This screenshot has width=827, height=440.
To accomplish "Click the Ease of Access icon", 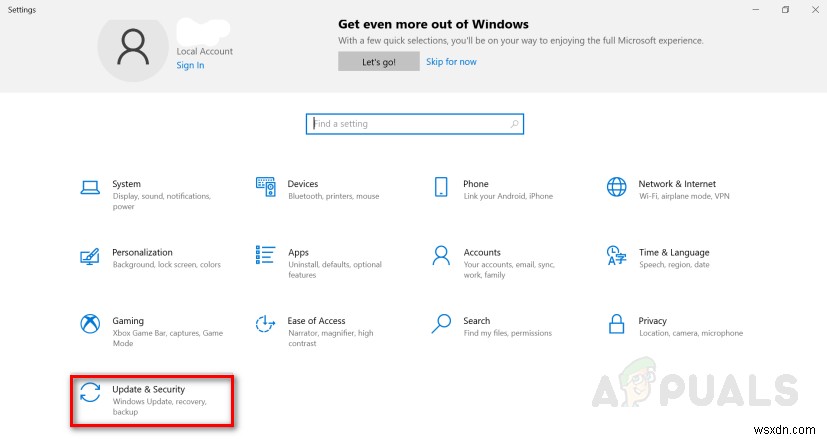I will pyautogui.click(x=265, y=324).
